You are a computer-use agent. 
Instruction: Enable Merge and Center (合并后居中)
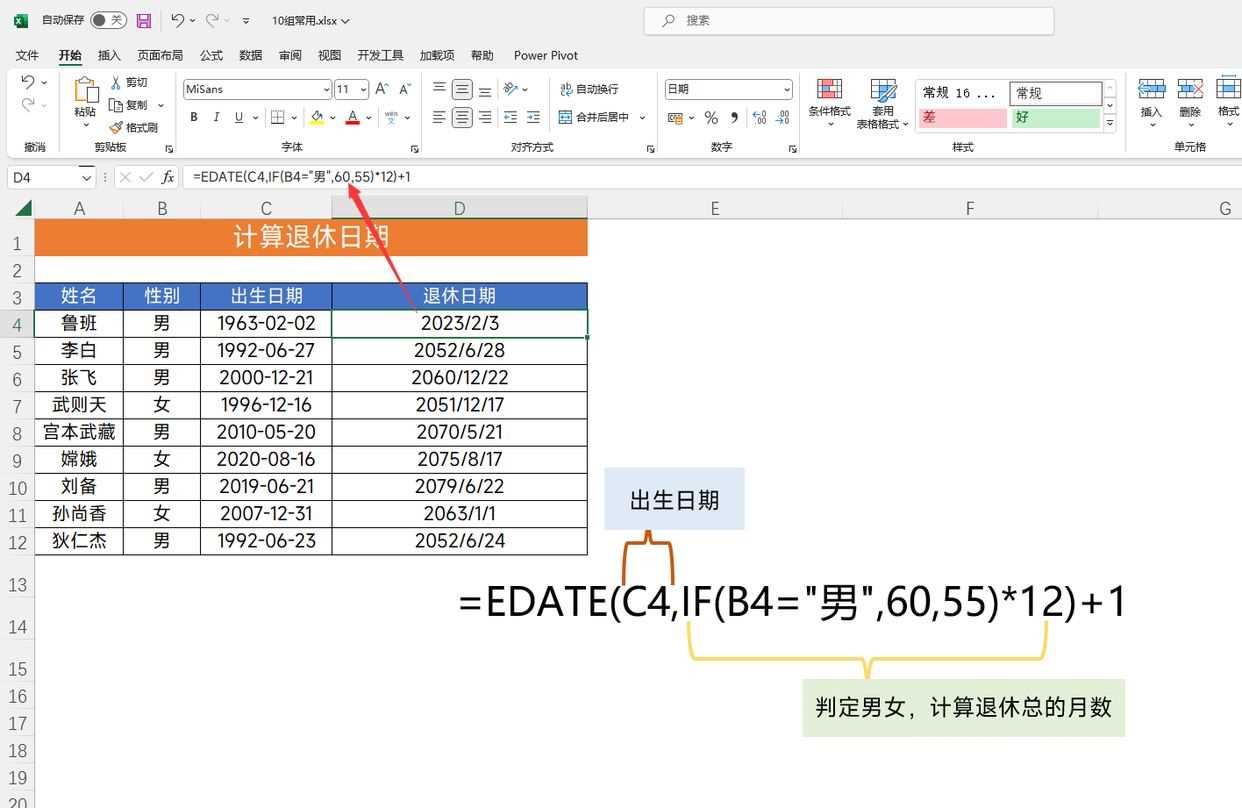tap(598, 117)
